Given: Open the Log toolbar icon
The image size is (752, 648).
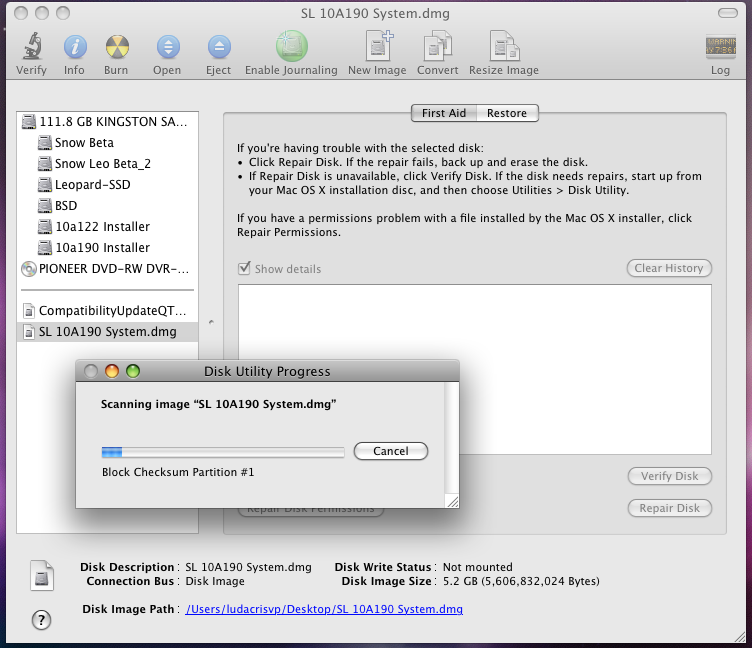Looking at the screenshot, I should (720, 47).
